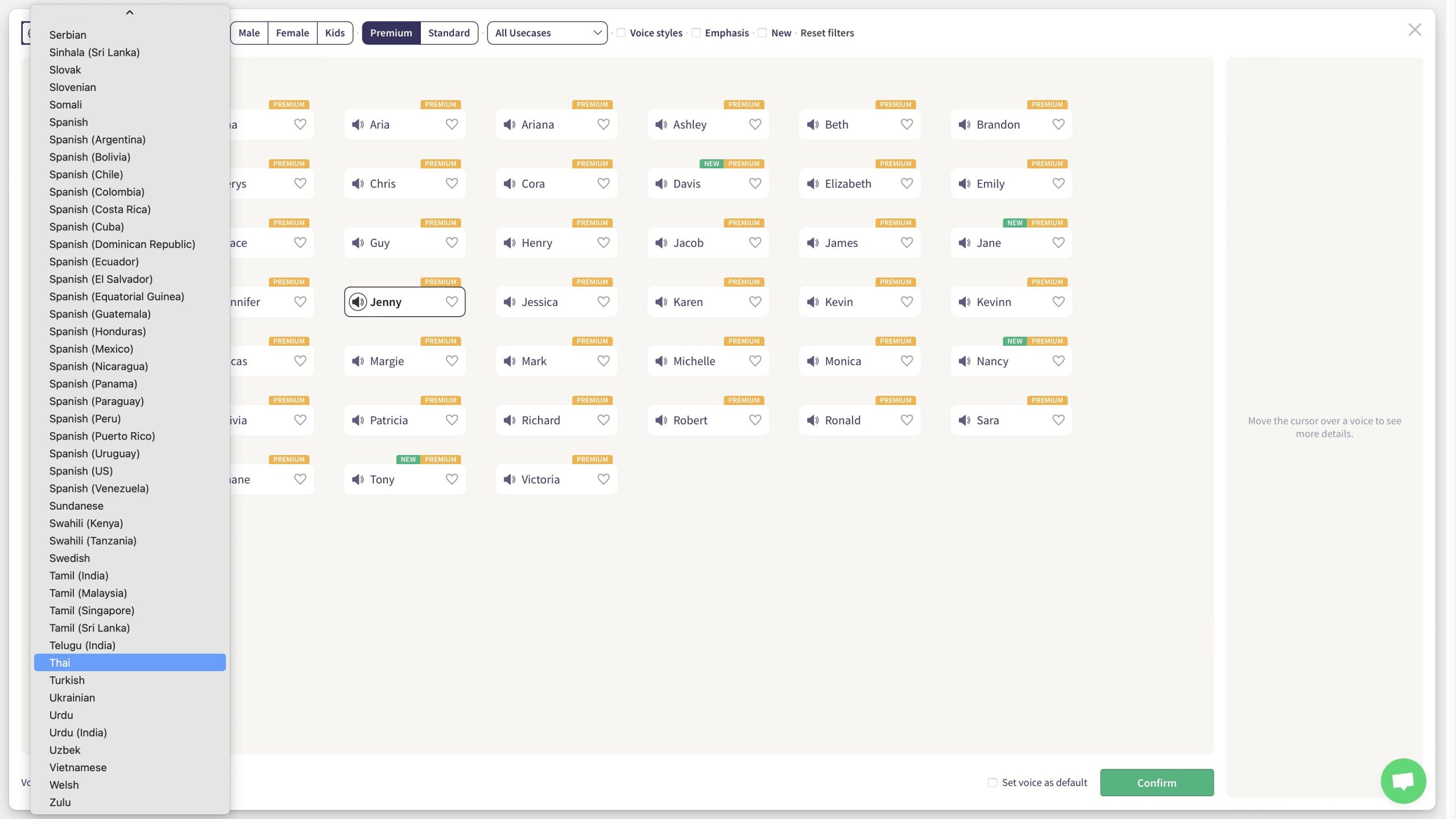Enable the Voice styles checkbox
The width and height of the screenshot is (1456, 819).
[621, 33]
